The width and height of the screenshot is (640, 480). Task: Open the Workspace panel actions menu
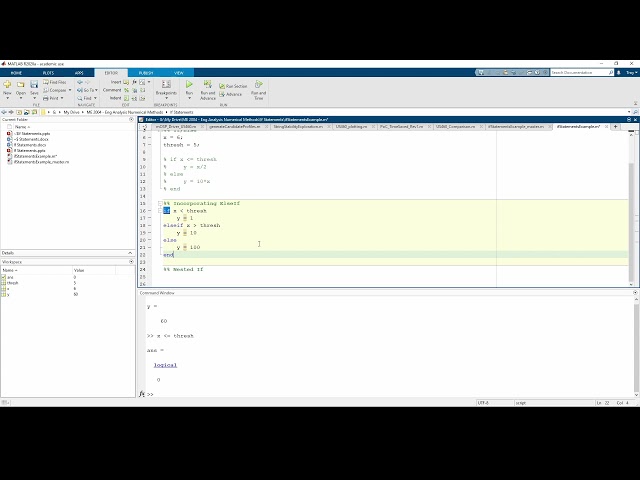click(131, 262)
